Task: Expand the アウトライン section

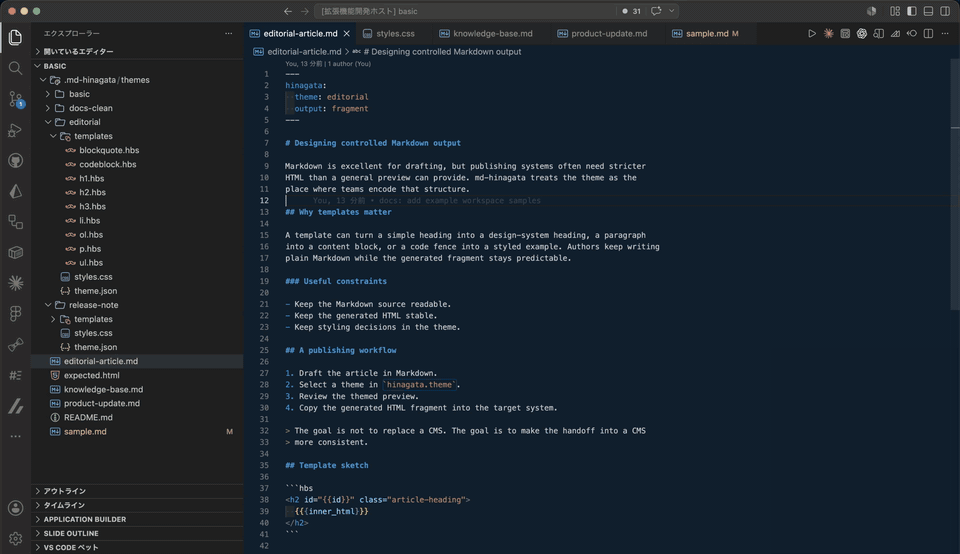Action: (x=137, y=491)
